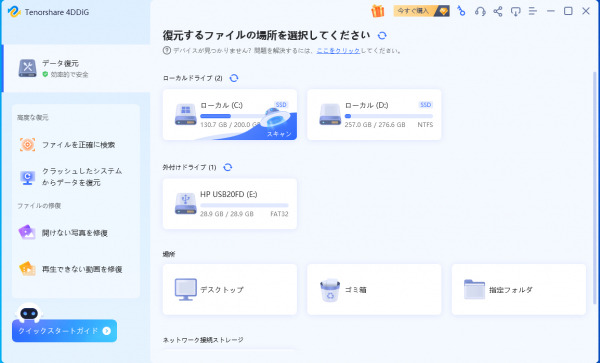Click the SSD badge on D drive
The height and width of the screenshot is (363, 600).
(x=426, y=105)
